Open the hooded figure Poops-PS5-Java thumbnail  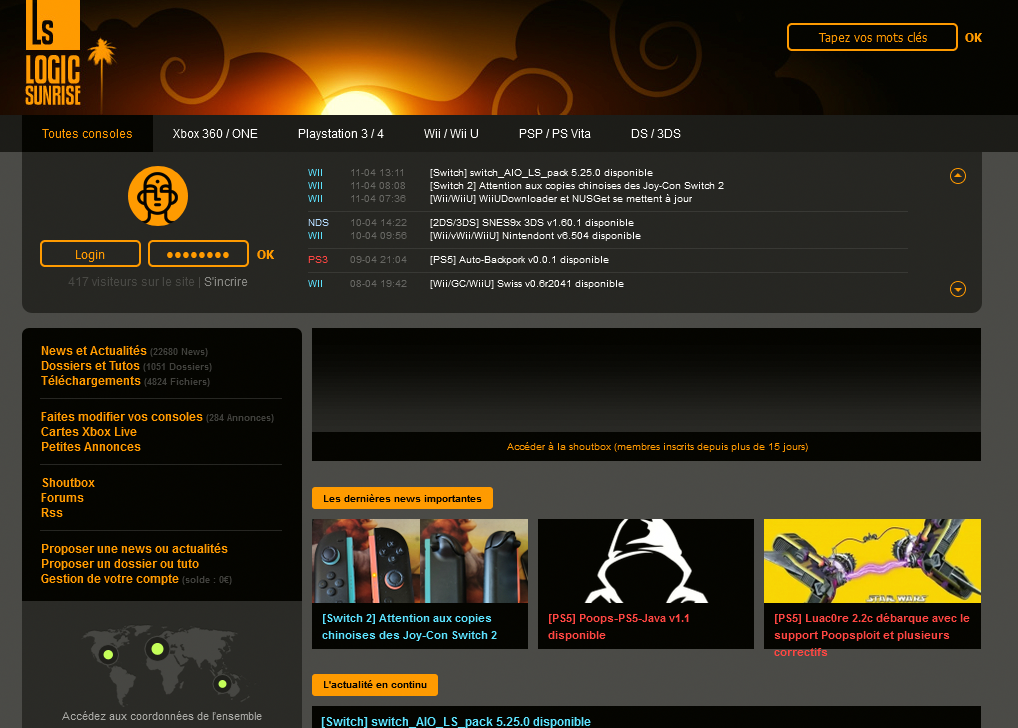coord(646,560)
